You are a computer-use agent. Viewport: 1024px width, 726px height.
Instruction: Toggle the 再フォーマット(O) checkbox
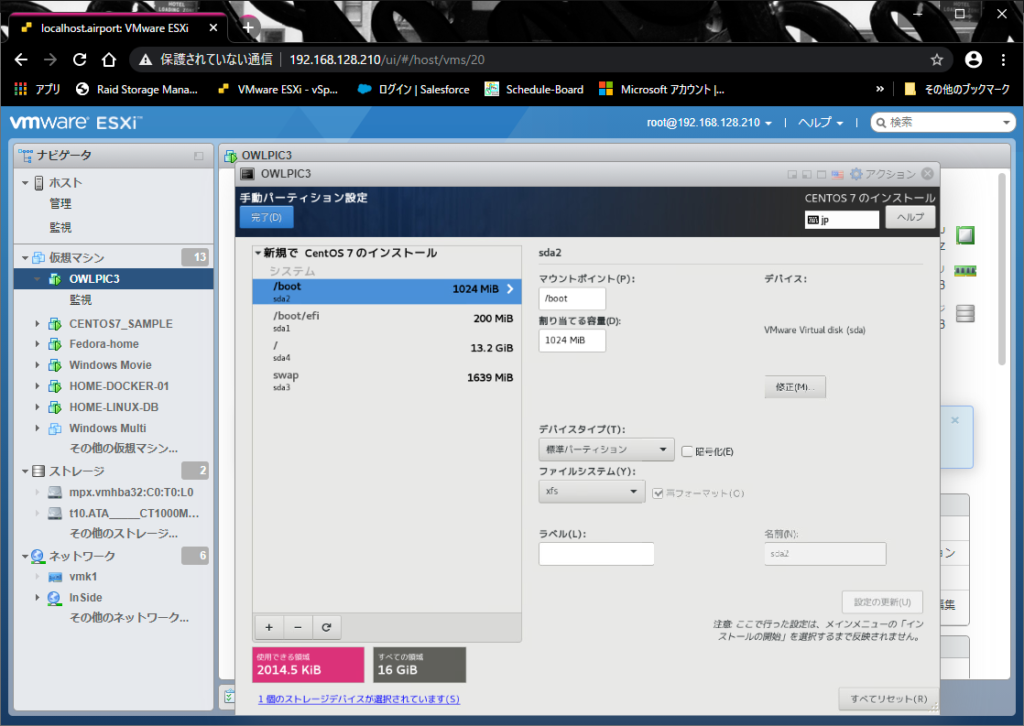(658, 494)
